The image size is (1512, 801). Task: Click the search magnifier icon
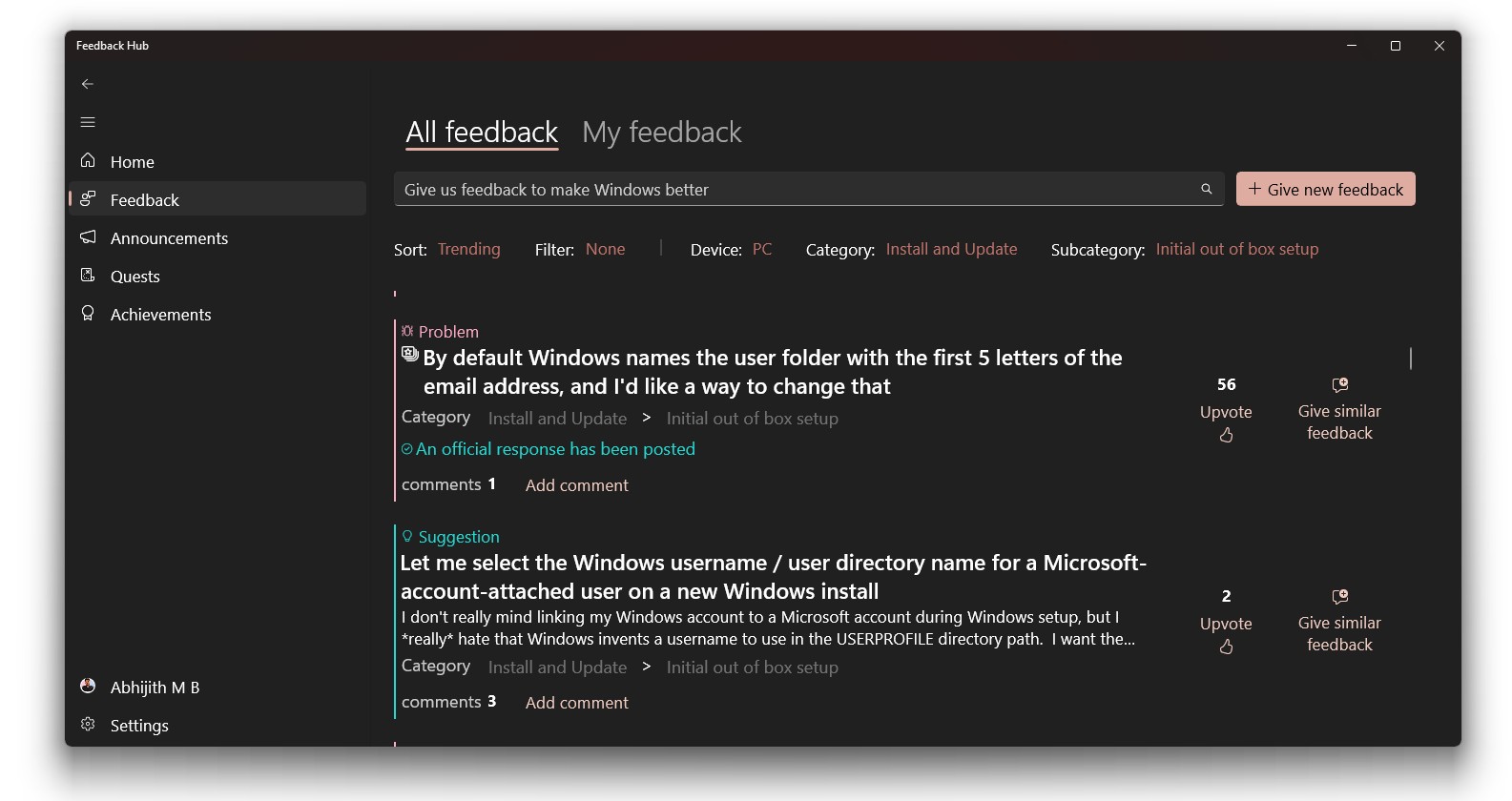click(x=1206, y=190)
